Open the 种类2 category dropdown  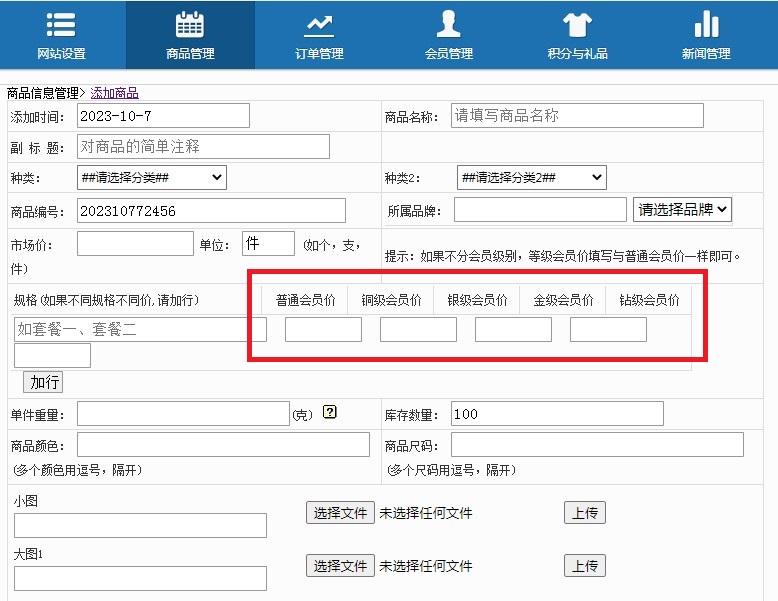pyautogui.click(x=531, y=178)
